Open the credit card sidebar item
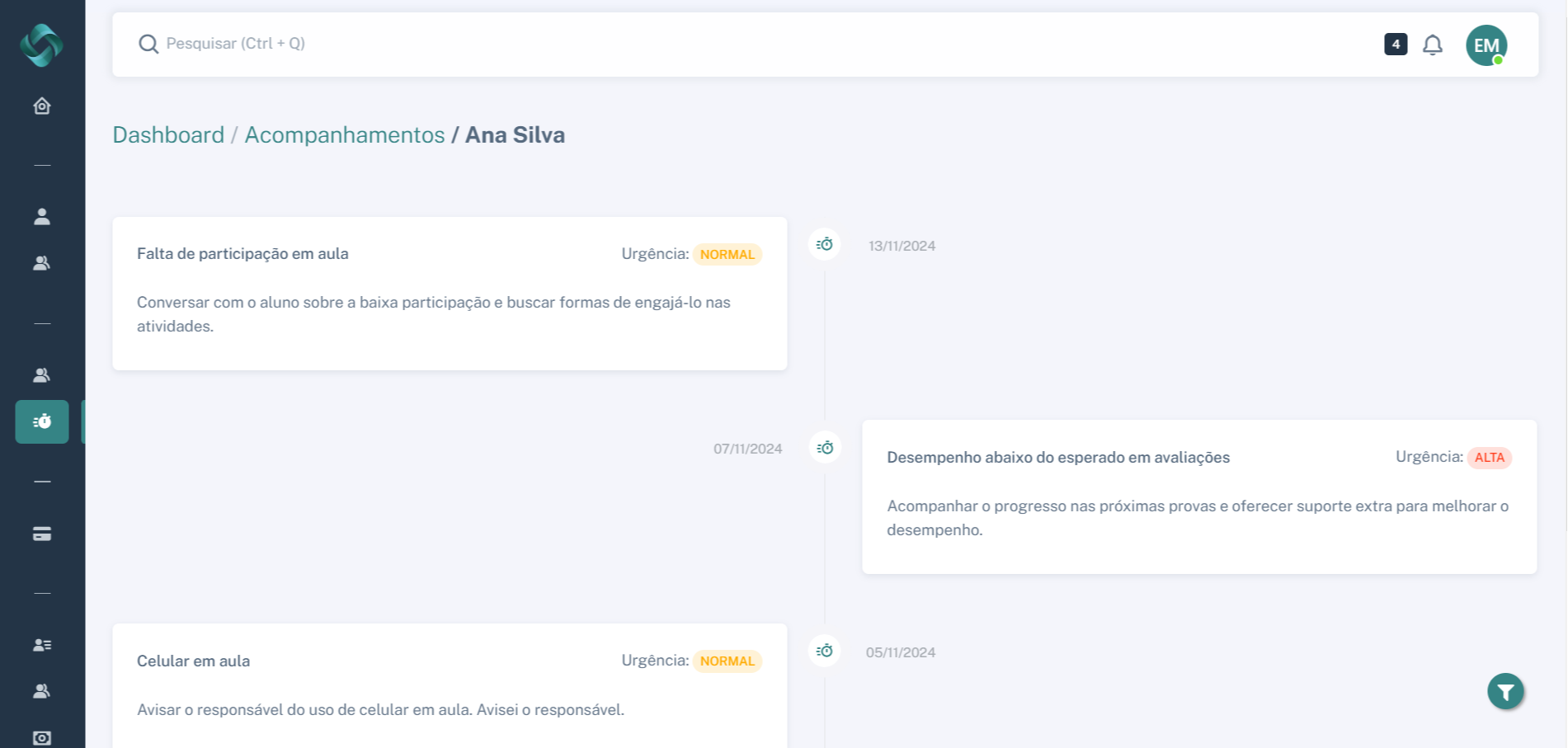Viewport: 1568px width, 748px height. point(42,534)
